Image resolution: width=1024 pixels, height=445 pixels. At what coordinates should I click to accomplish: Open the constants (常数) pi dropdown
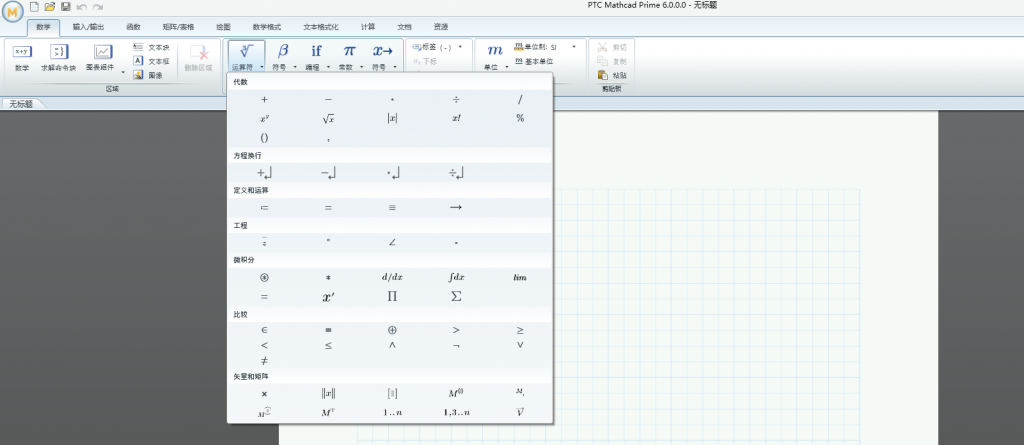pos(349,58)
